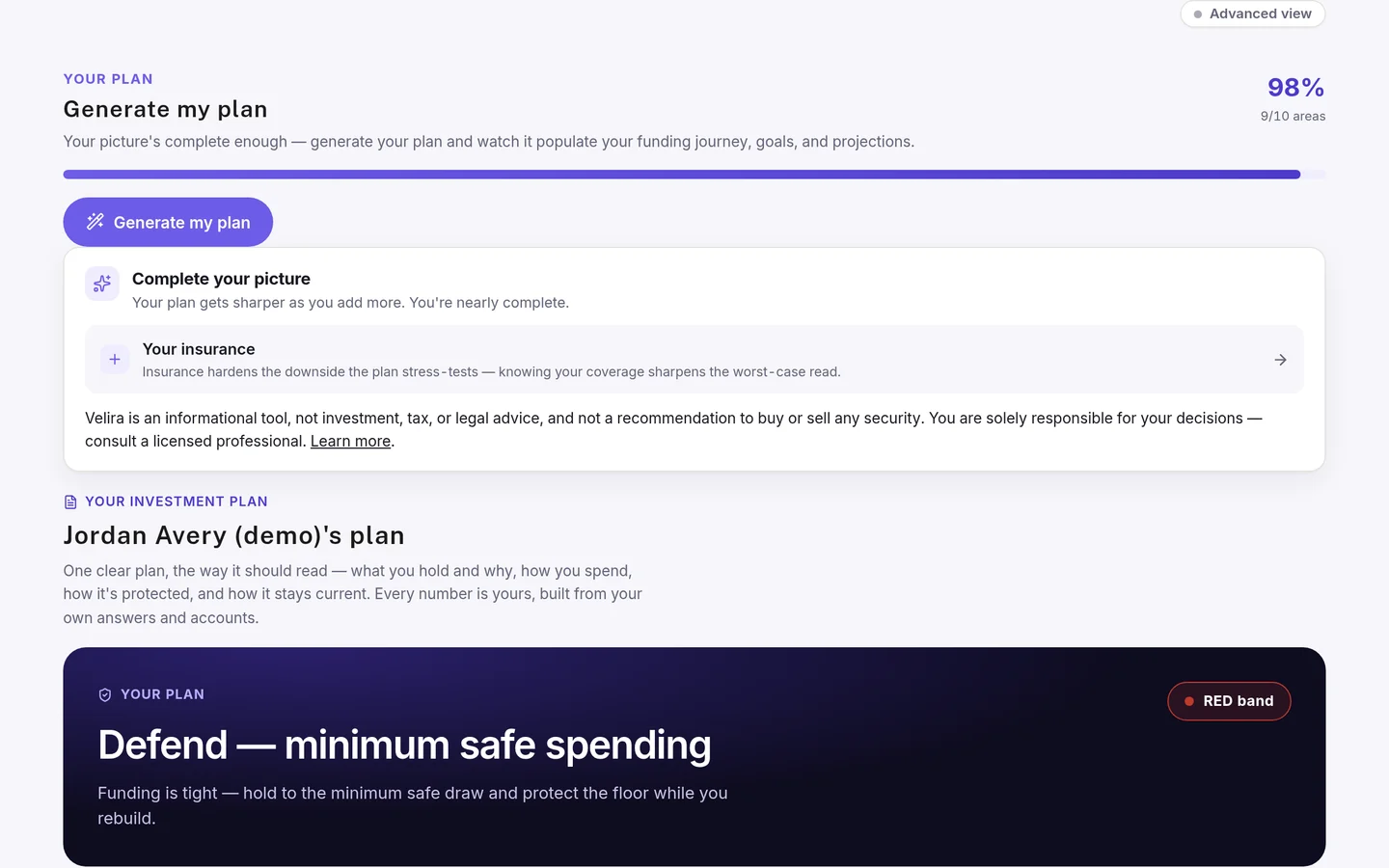
Task: Click the Generate my plan button
Action: pyautogui.click(x=168, y=222)
